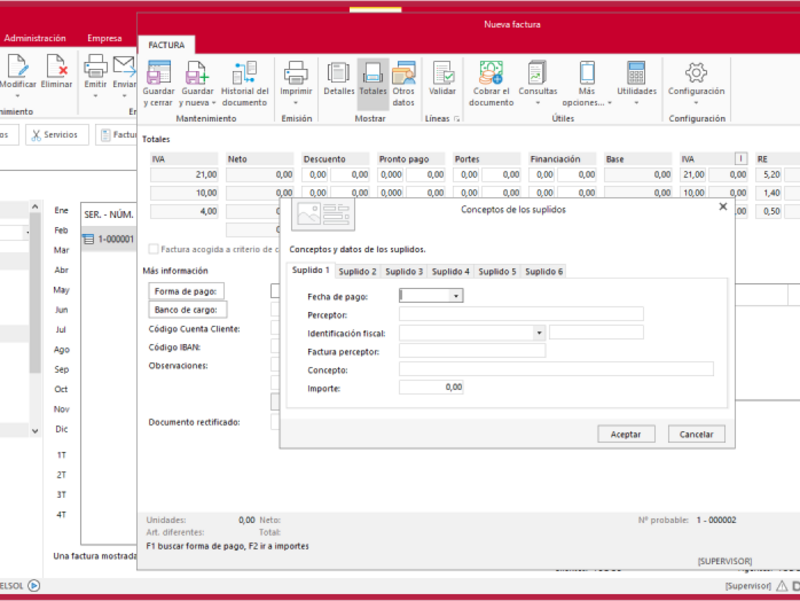Select Totales view icon
This screenshot has height=601, width=800.
click(x=372, y=74)
